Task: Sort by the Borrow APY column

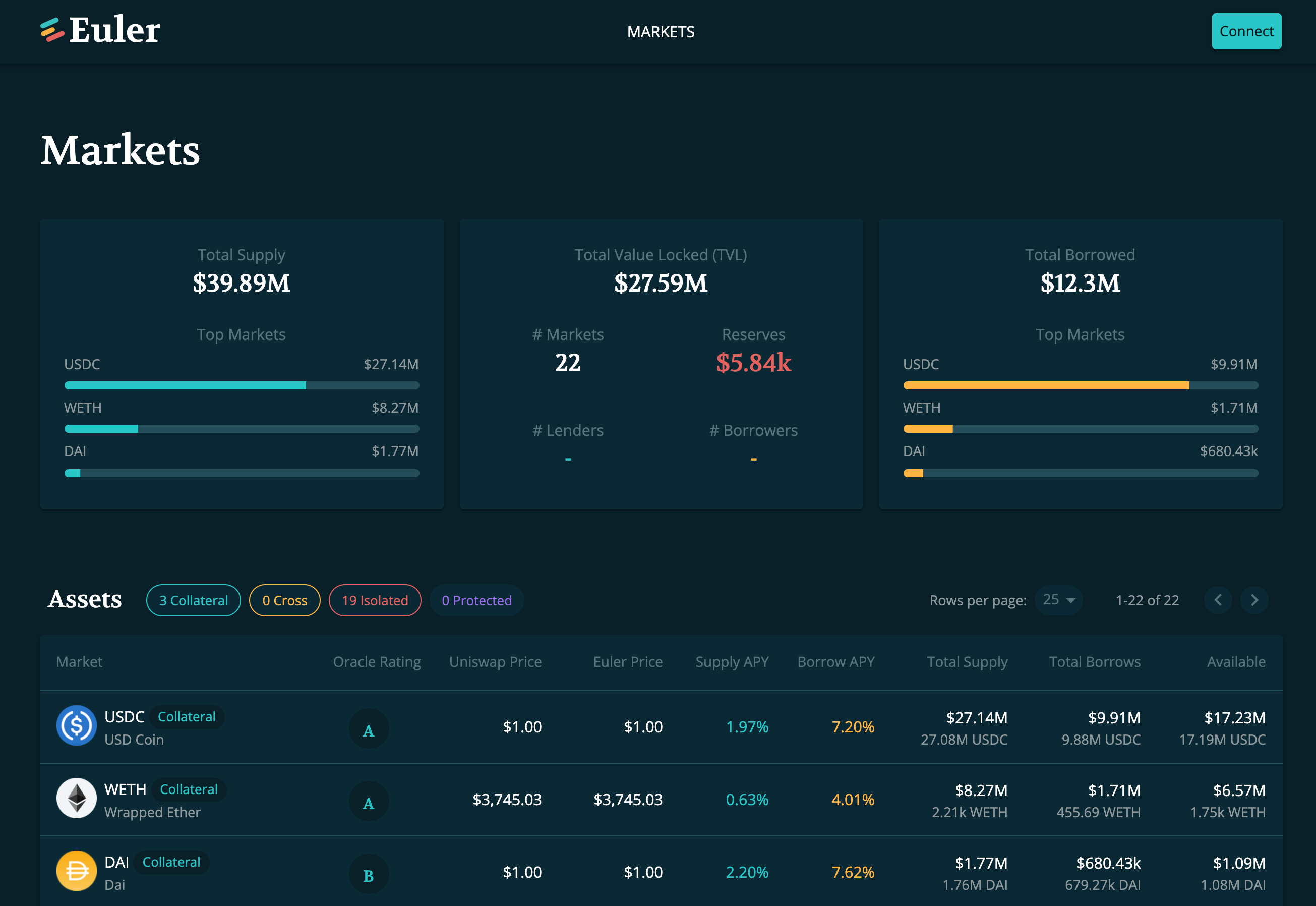Action: [836, 662]
